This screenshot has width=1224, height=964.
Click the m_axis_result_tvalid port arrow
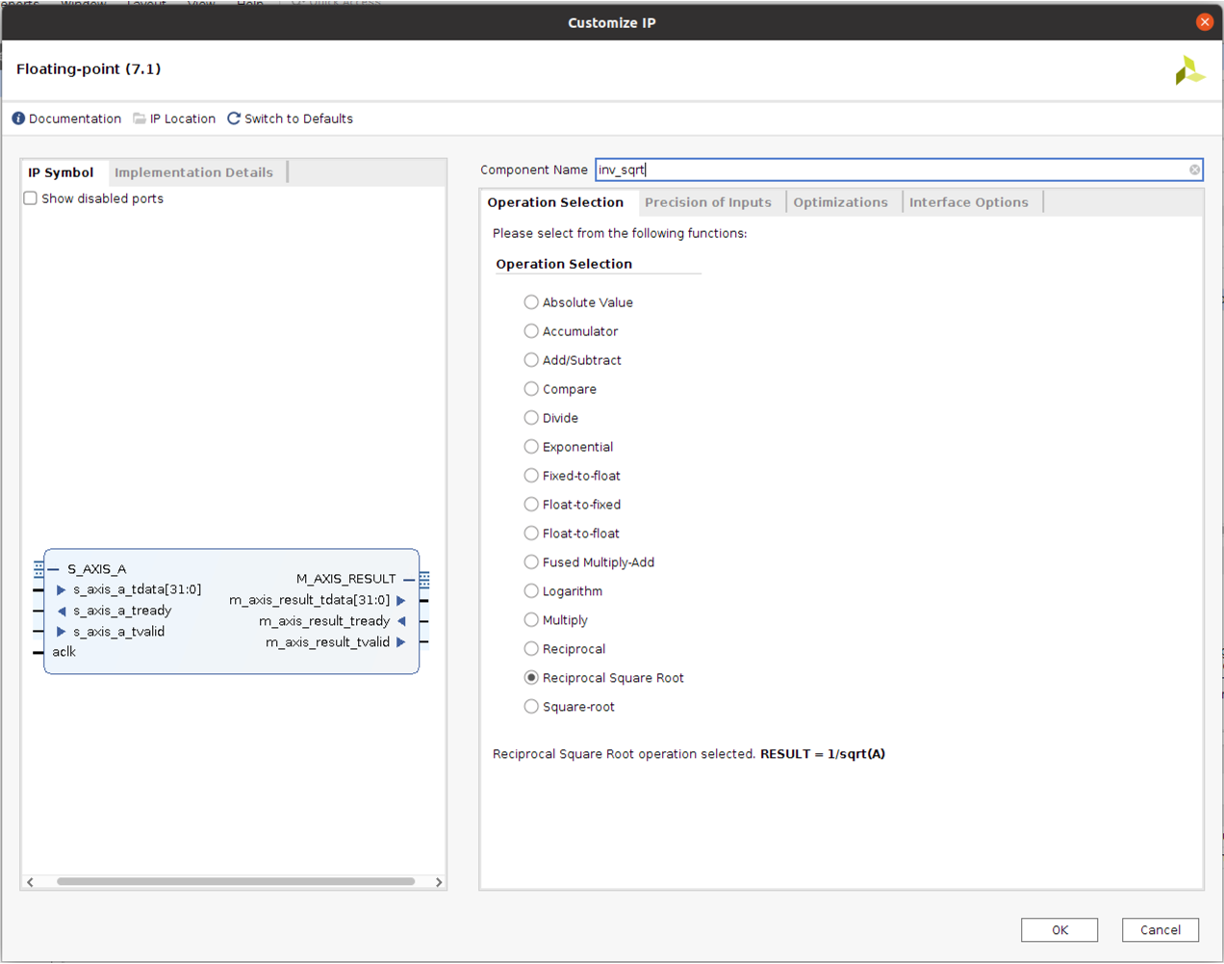(401, 642)
